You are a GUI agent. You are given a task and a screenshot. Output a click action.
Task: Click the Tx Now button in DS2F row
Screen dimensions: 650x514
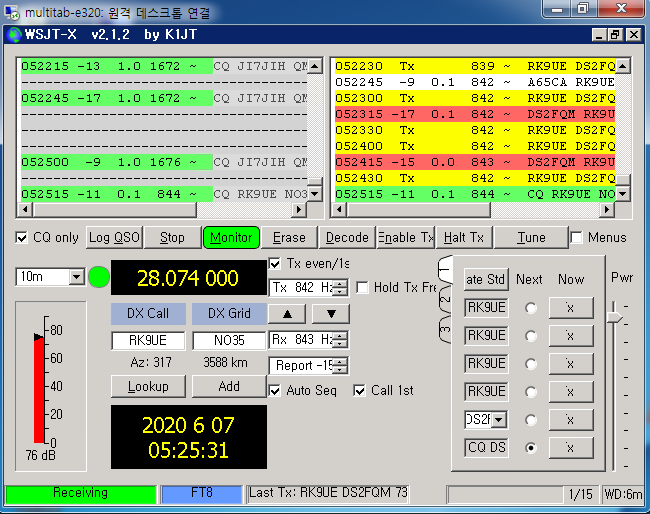pos(571,420)
